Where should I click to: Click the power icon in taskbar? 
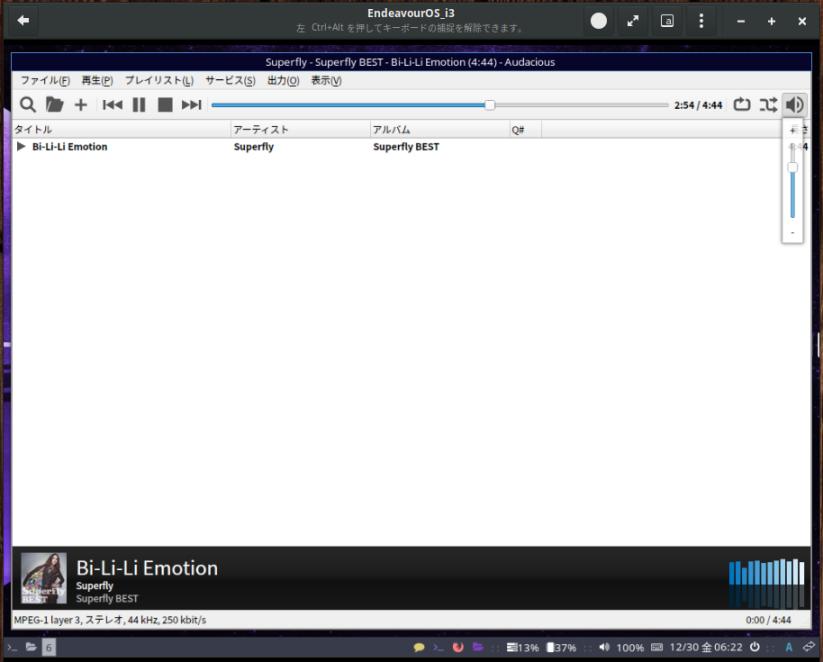[755, 647]
